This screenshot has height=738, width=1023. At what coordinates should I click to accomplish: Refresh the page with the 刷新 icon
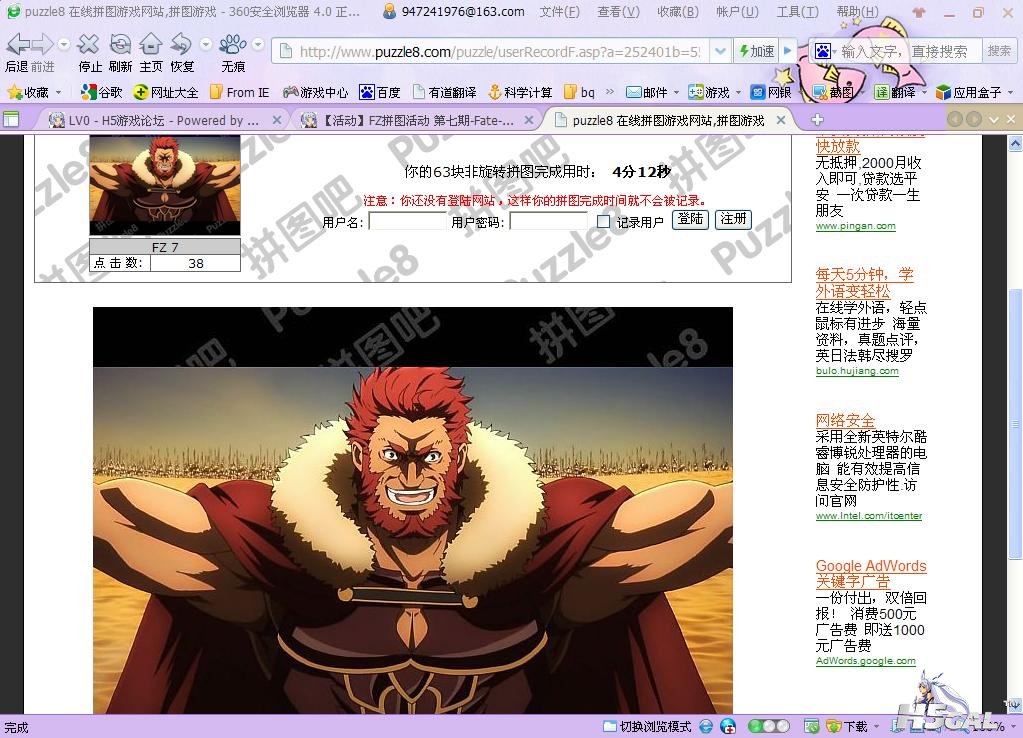(119, 44)
